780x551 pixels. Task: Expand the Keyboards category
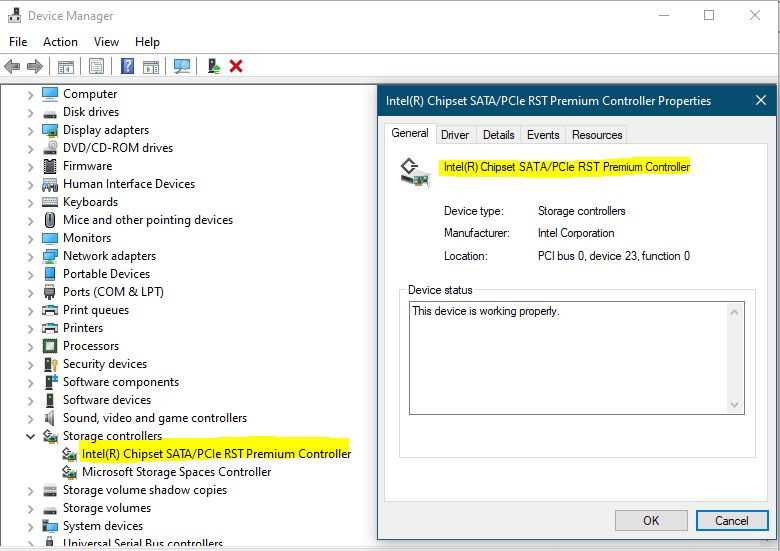coord(31,202)
